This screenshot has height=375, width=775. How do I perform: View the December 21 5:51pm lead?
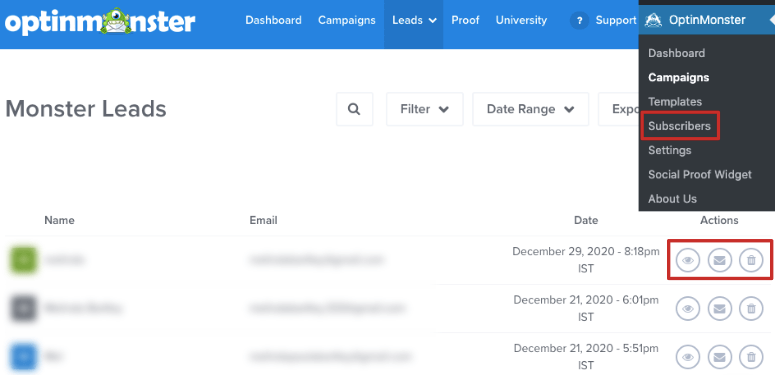tap(688, 357)
